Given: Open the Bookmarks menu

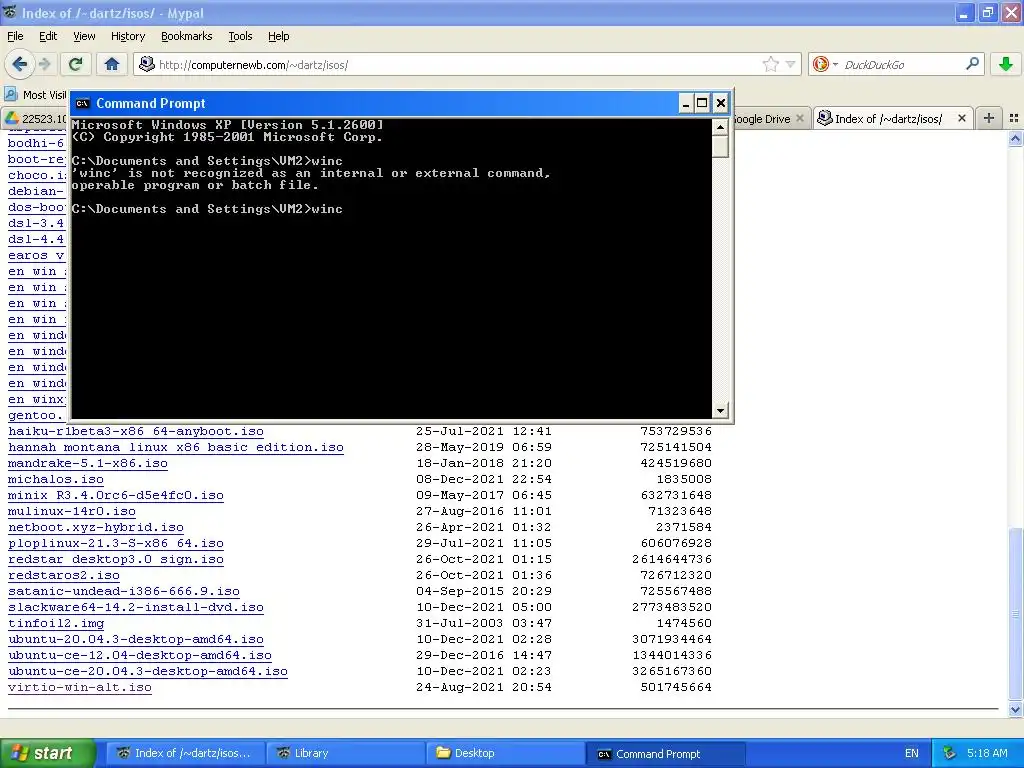Looking at the screenshot, I should pos(186,37).
